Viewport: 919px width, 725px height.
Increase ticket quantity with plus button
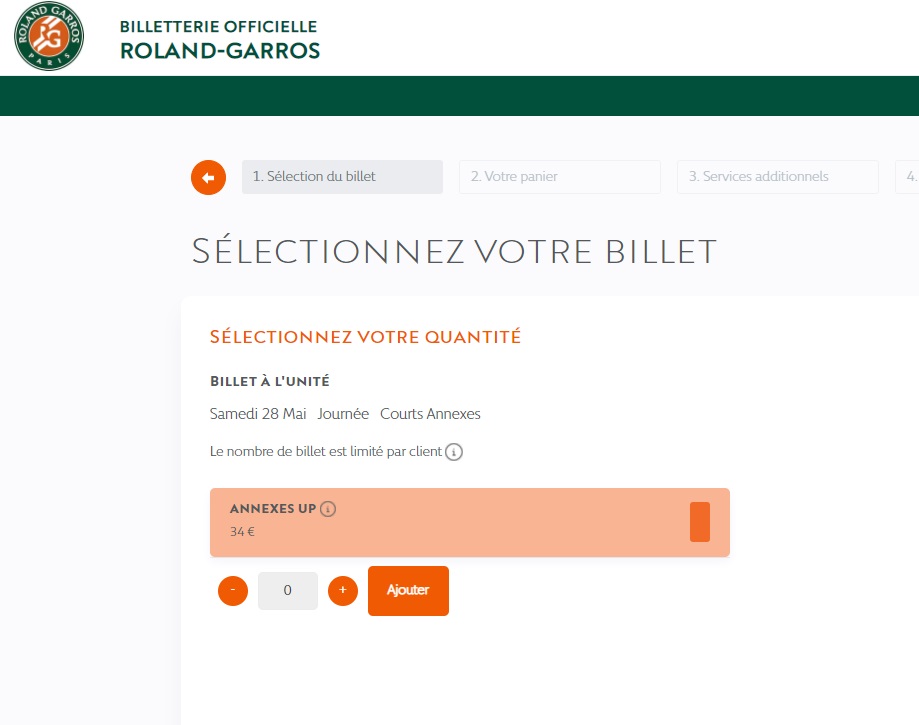[x=343, y=591]
